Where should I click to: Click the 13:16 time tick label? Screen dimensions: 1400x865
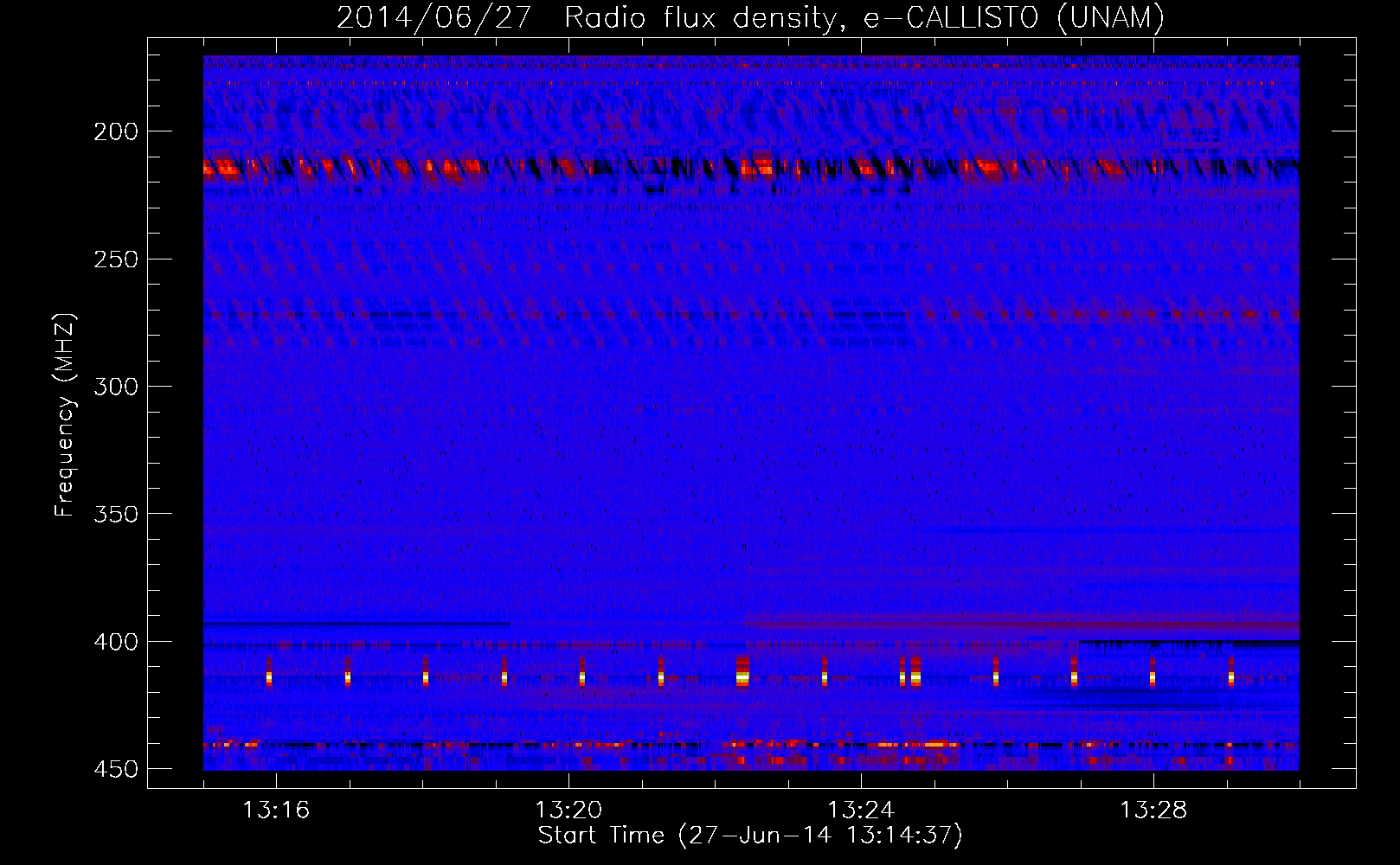click(x=276, y=810)
